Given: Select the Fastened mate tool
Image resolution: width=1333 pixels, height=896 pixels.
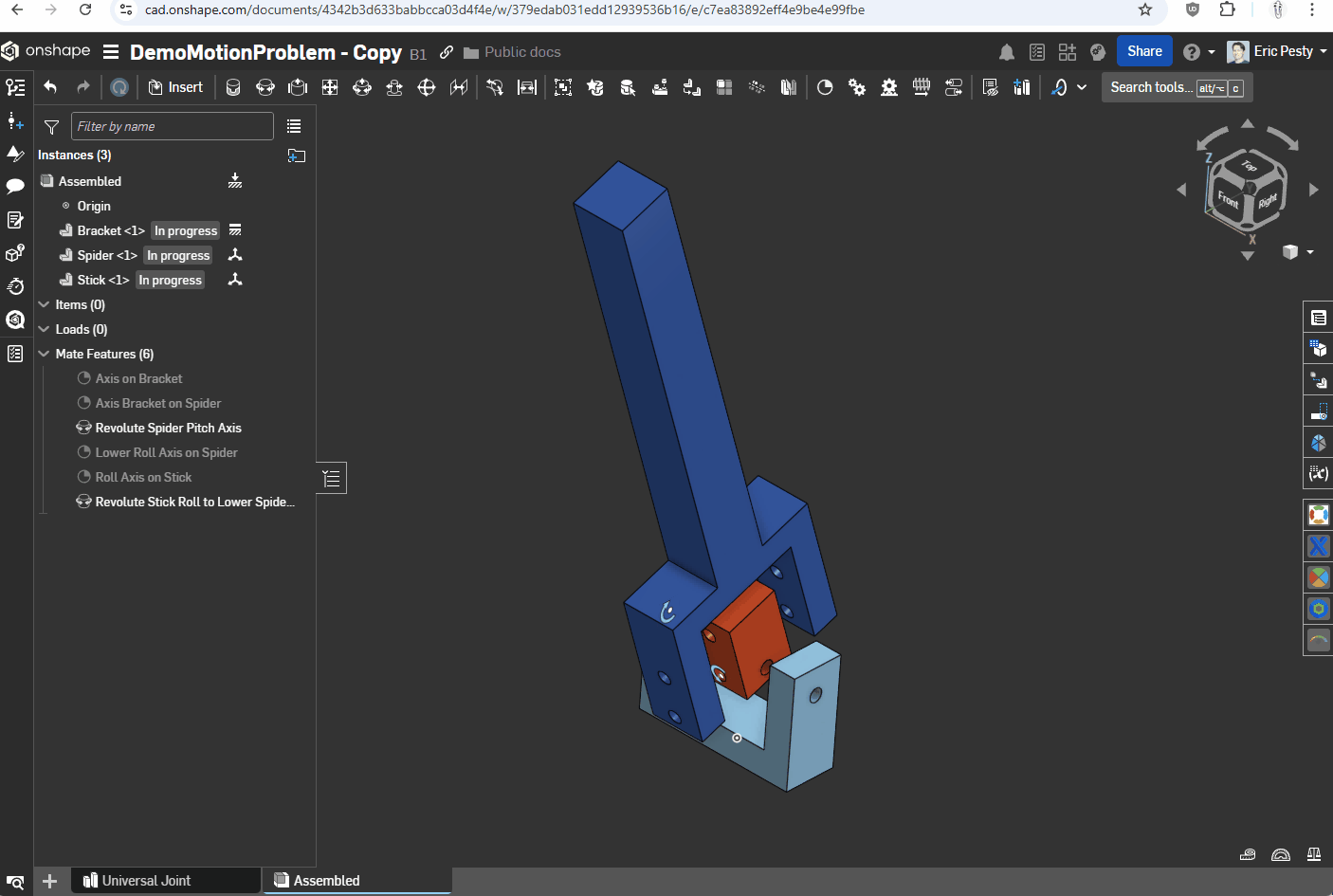Looking at the screenshot, I should (233, 87).
